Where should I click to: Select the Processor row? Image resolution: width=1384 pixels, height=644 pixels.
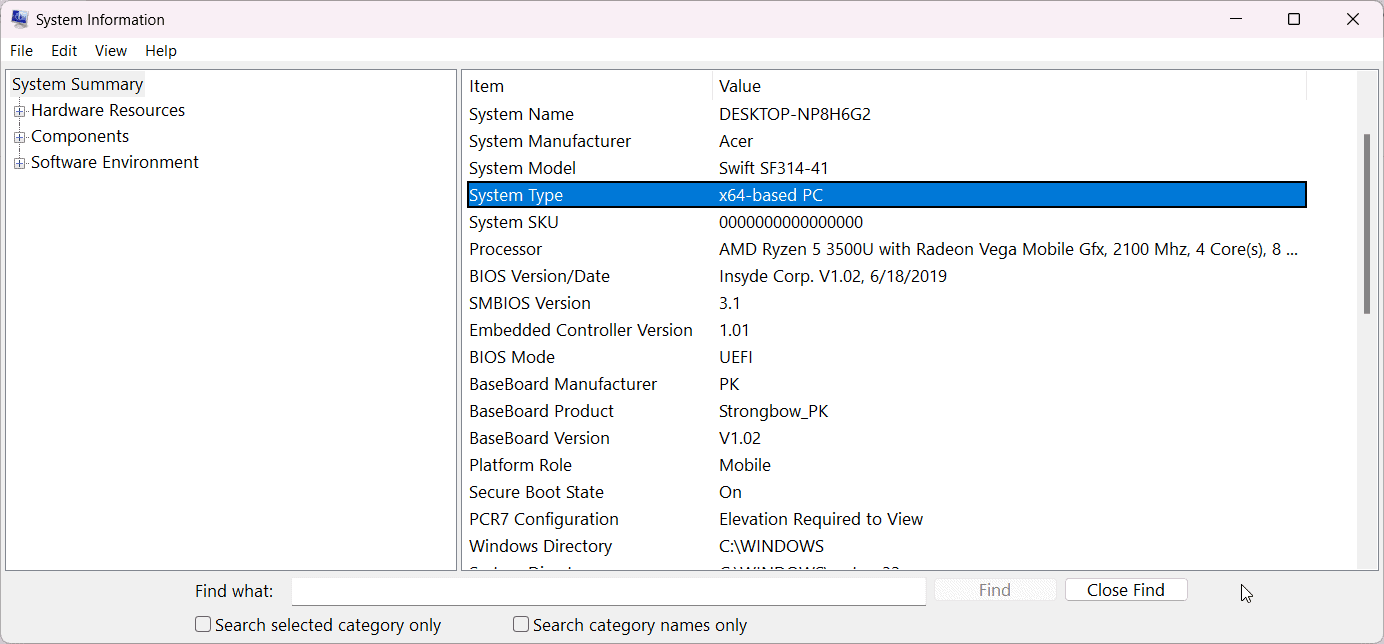tap(506, 250)
